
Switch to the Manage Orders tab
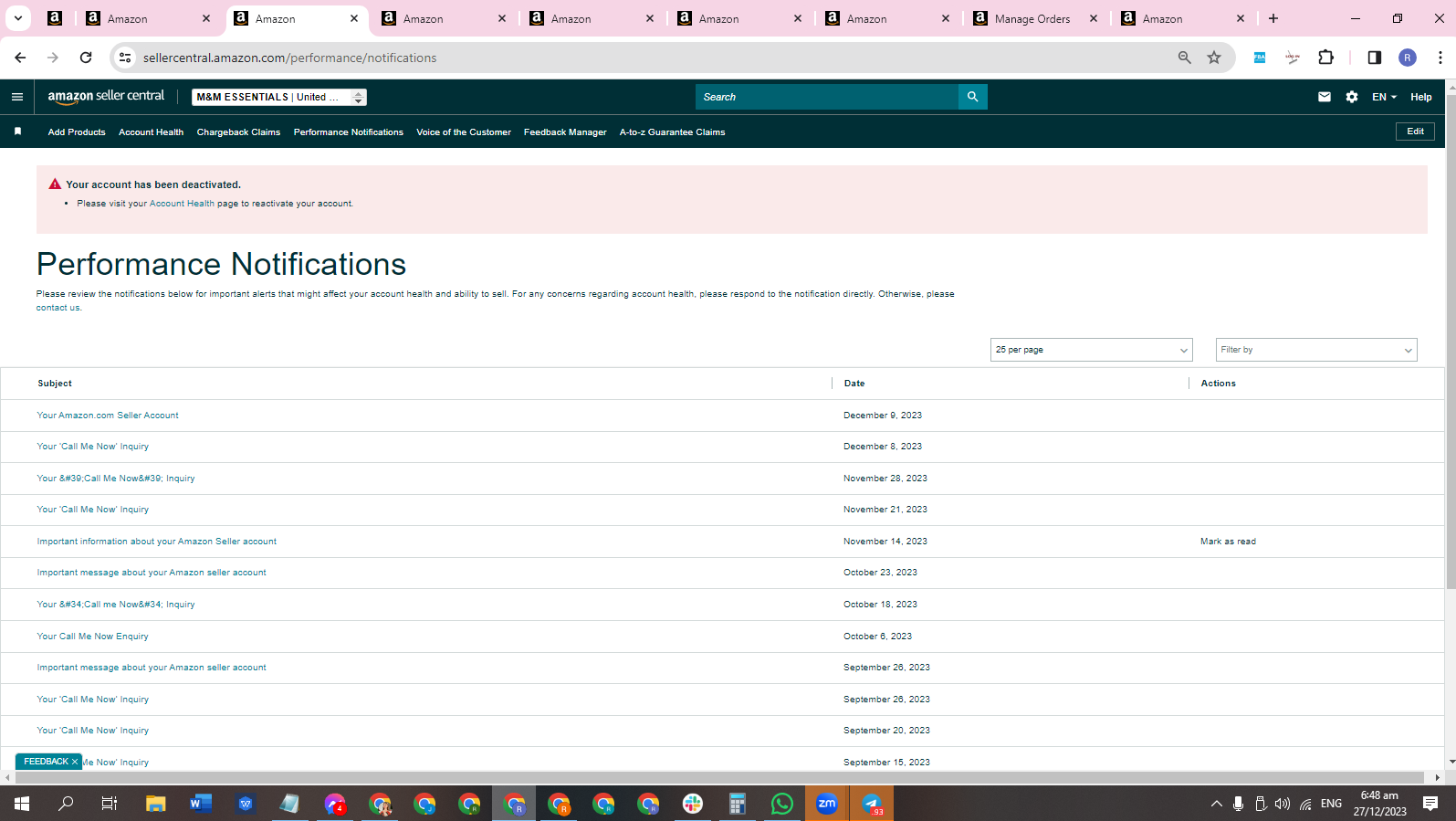[x=1032, y=18]
